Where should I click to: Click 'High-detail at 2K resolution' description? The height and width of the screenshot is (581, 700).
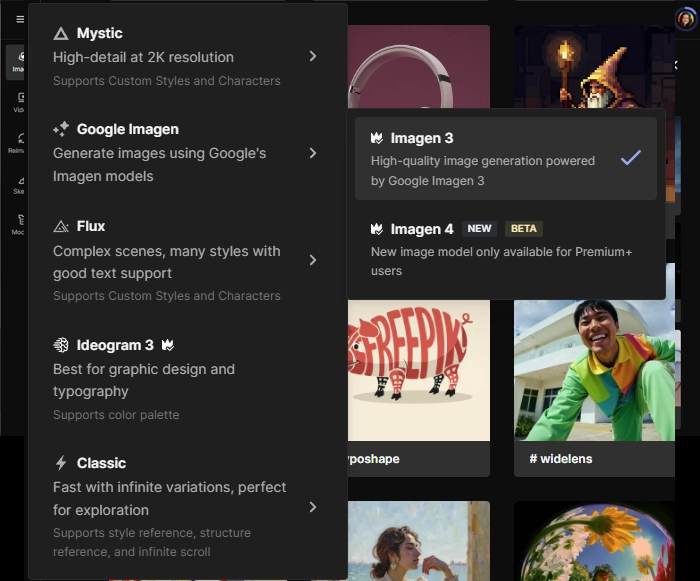click(x=143, y=57)
